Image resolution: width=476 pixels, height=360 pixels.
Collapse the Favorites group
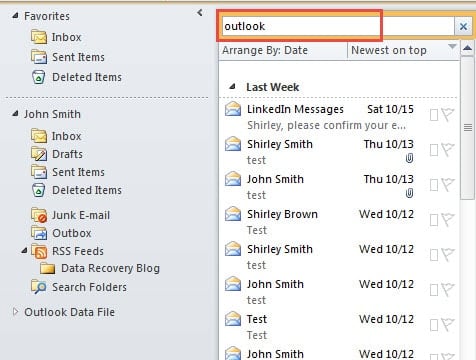click(x=15, y=15)
